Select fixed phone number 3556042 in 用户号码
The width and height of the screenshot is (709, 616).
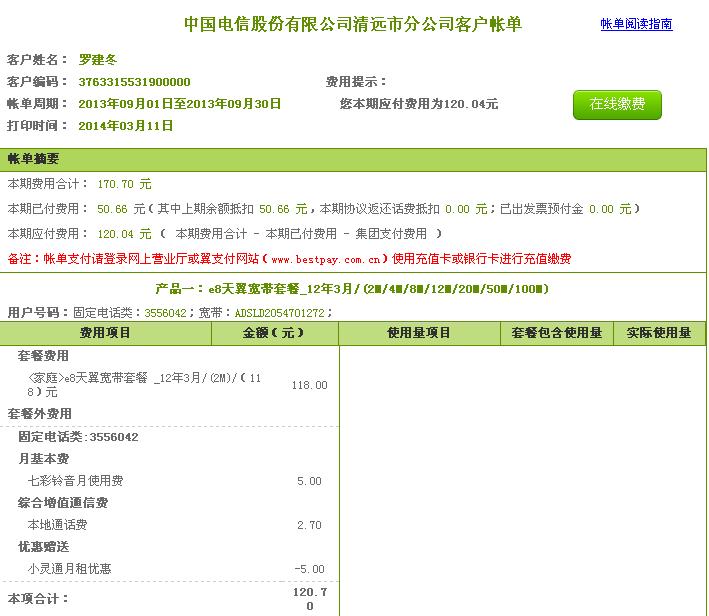(x=165, y=313)
